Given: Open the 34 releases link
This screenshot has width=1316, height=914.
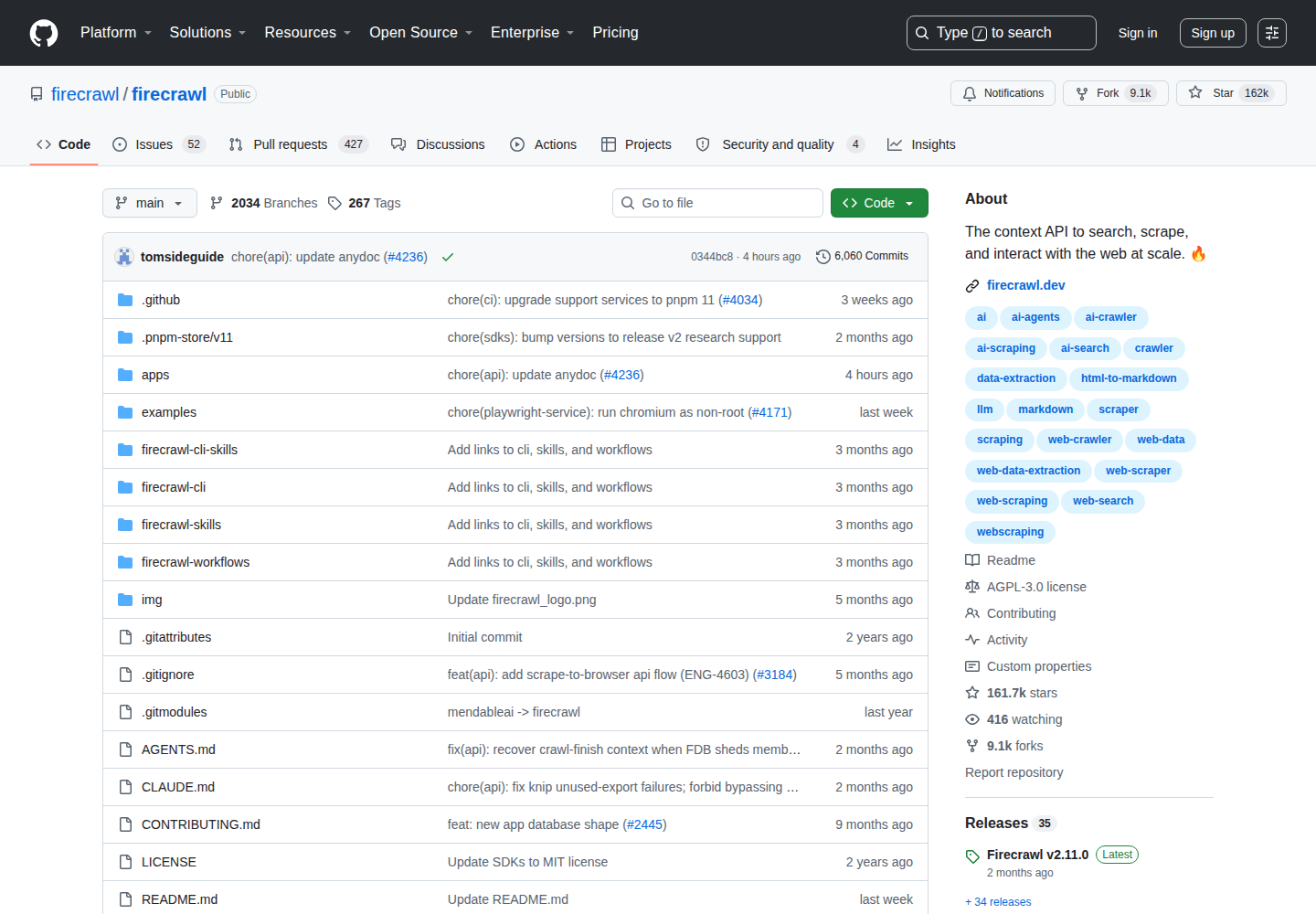Looking at the screenshot, I should click(x=998, y=902).
